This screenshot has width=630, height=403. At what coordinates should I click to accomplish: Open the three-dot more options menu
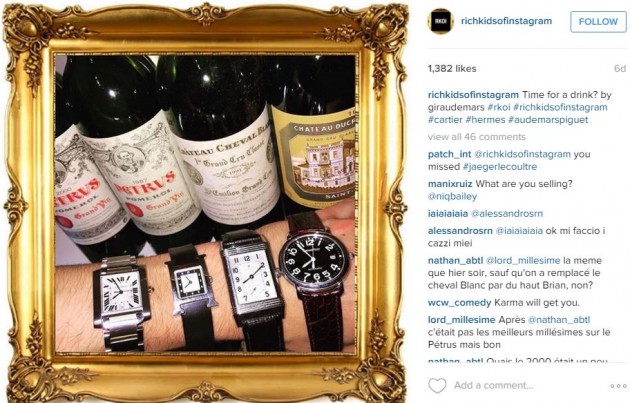(x=618, y=386)
